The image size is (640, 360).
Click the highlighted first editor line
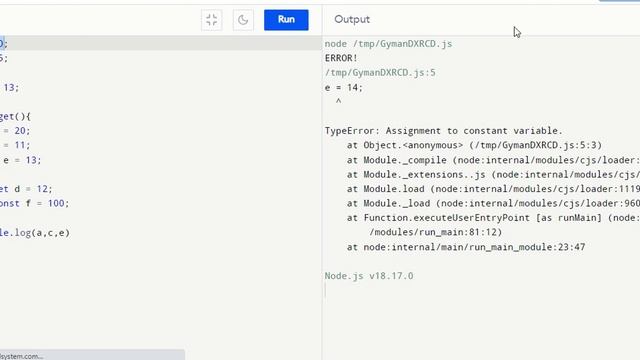tap(161, 43)
